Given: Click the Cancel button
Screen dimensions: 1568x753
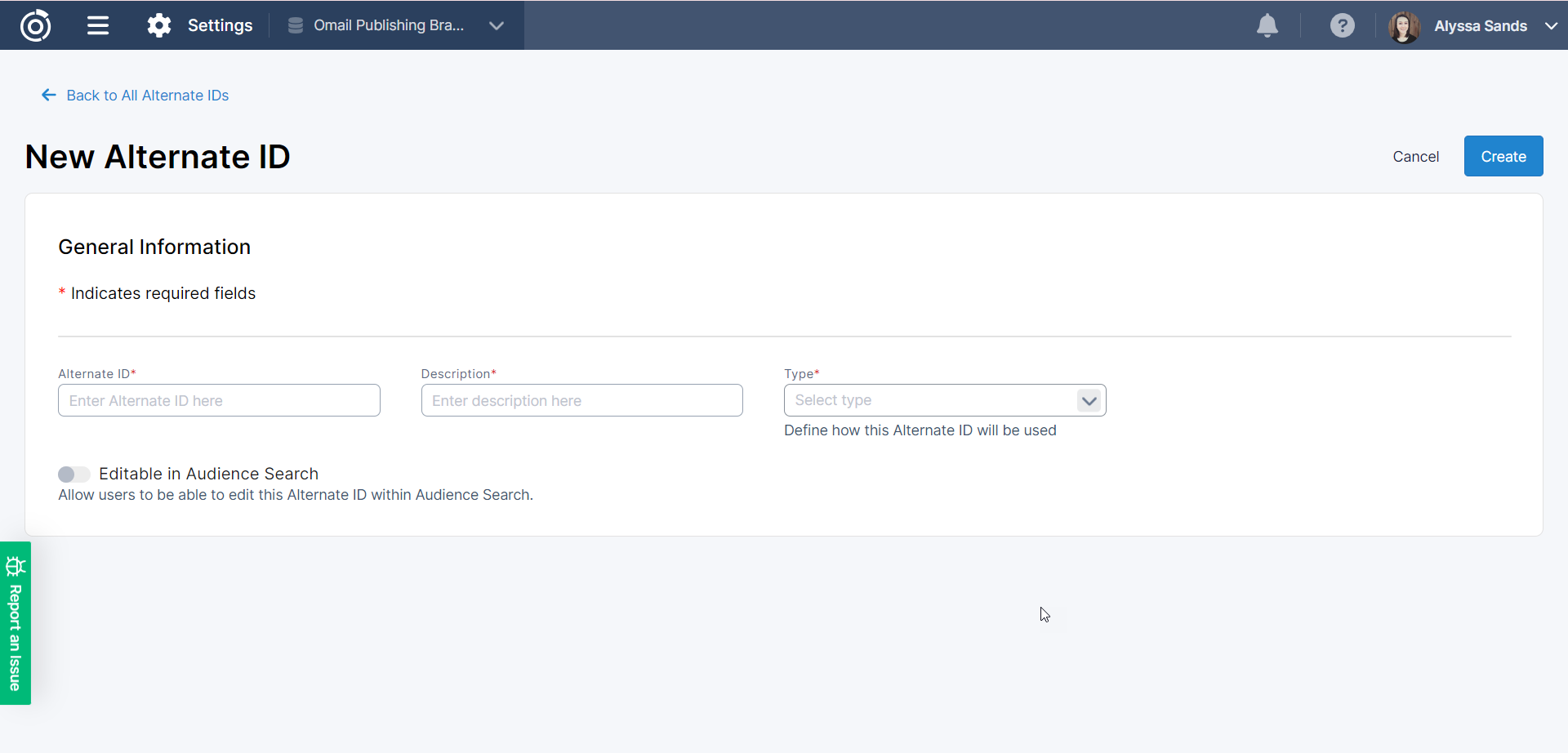Looking at the screenshot, I should 1415,157.
